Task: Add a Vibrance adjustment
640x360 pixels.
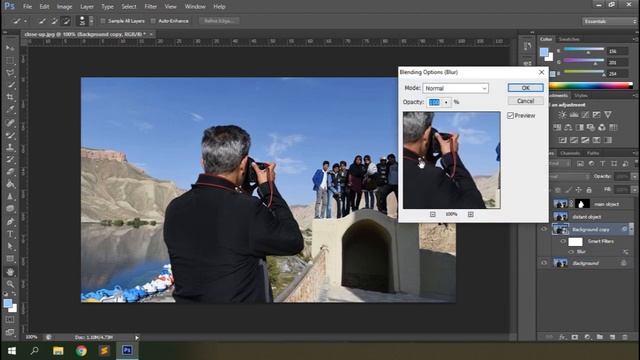Action: 608,115
